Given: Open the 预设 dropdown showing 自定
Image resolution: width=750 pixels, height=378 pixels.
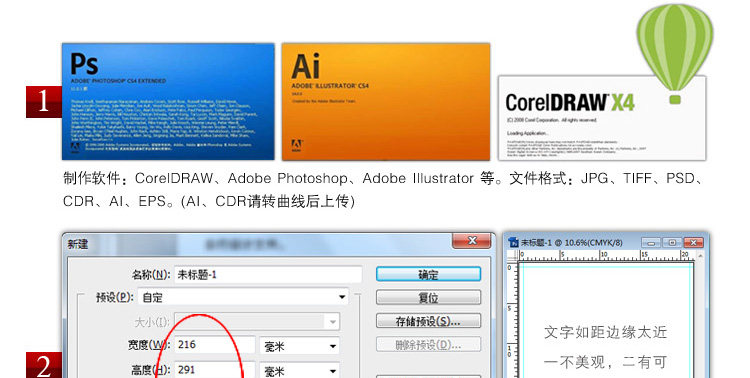Looking at the screenshot, I should (x=243, y=297).
